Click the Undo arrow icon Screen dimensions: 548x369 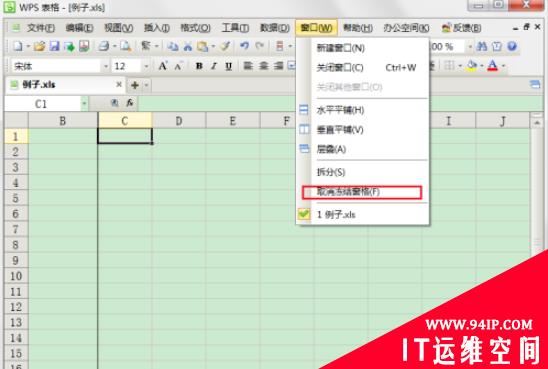[244, 46]
